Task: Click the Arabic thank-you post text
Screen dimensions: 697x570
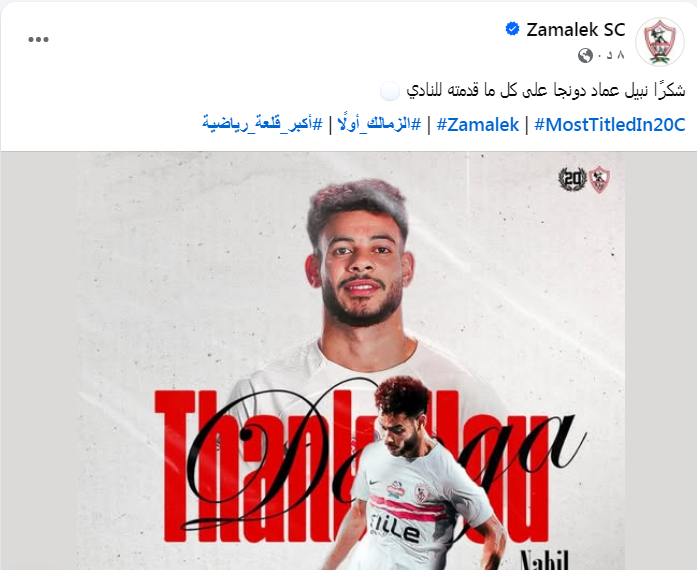Action: (545, 91)
